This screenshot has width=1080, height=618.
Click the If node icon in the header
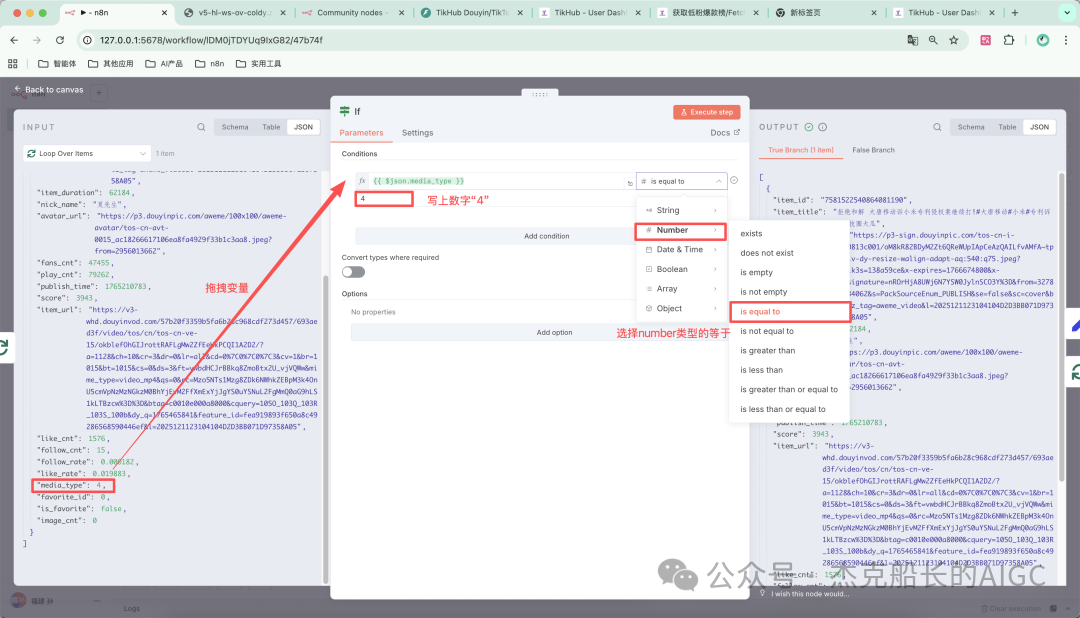tap(344, 111)
